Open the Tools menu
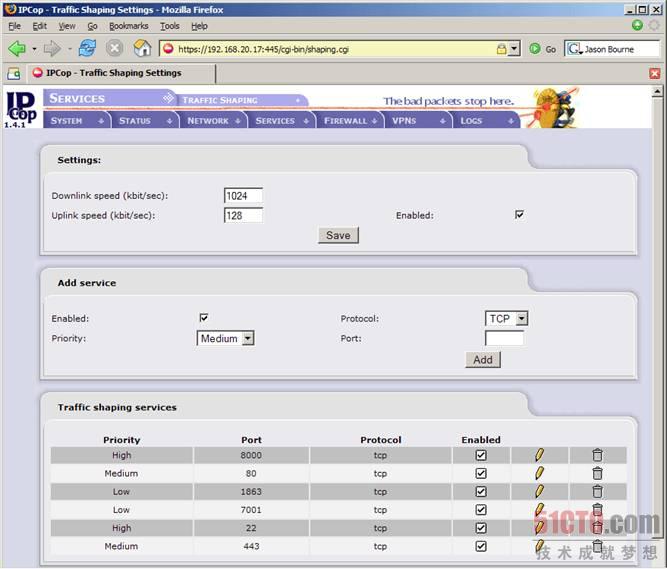 (x=170, y=26)
